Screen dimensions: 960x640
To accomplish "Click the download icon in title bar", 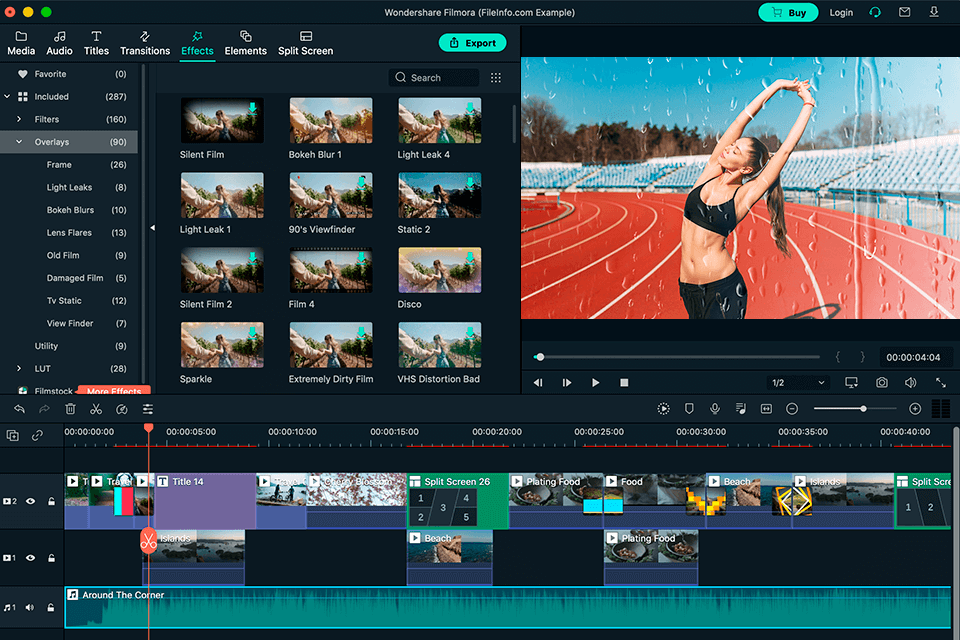I will 934,12.
